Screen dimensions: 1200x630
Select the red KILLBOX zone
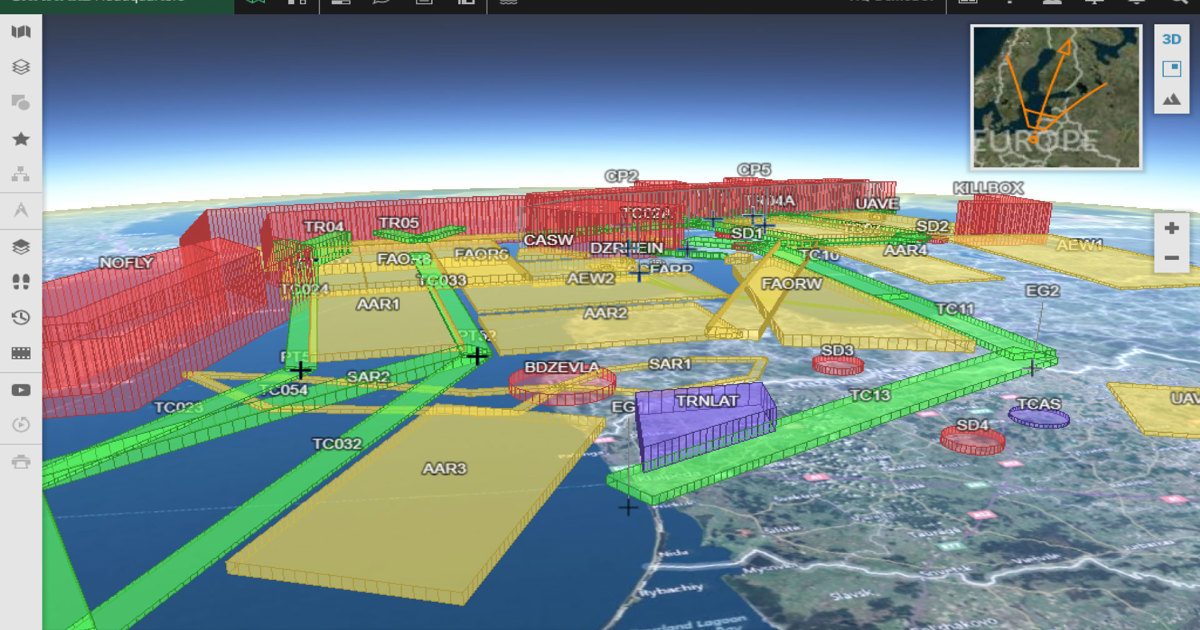tap(1003, 217)
